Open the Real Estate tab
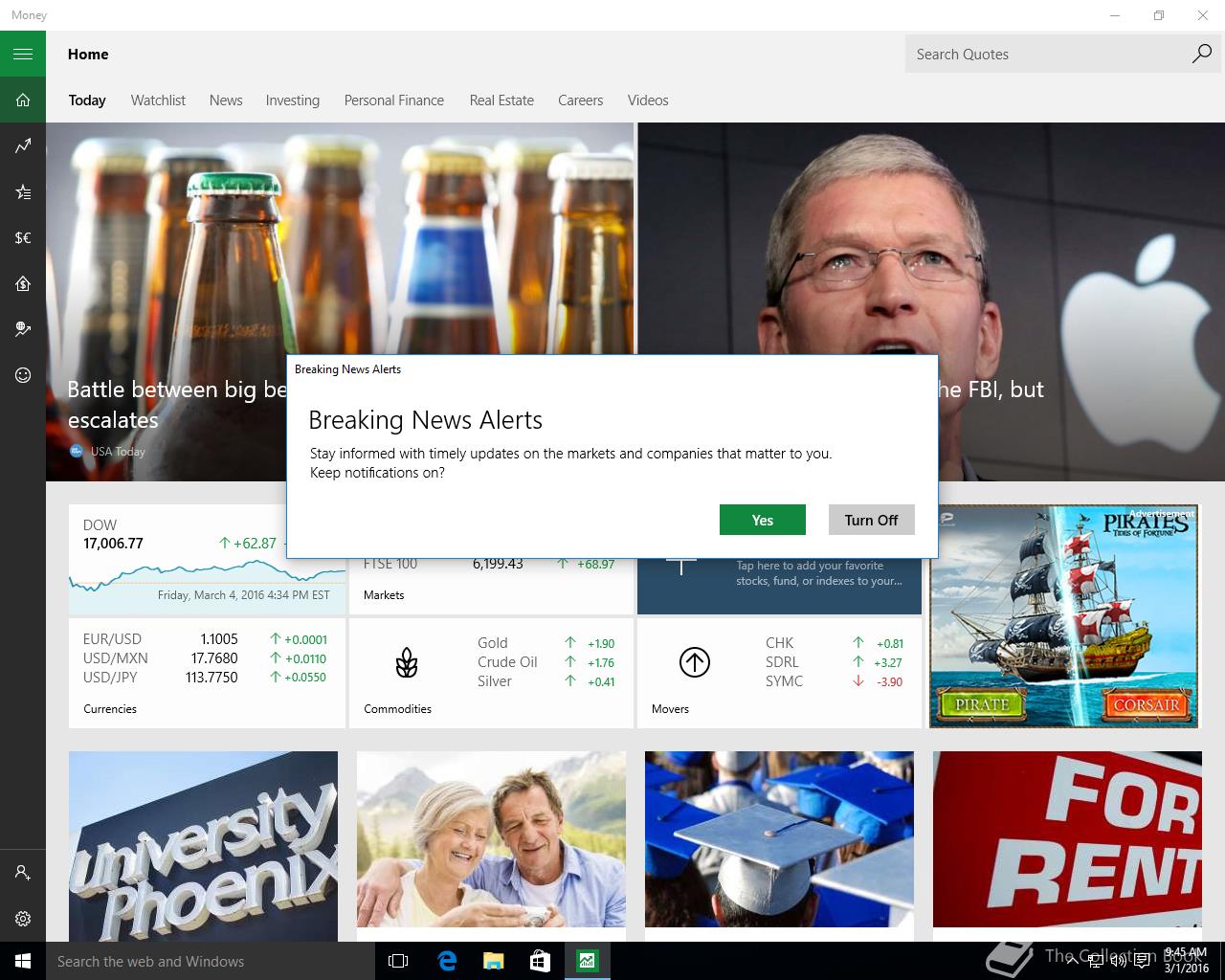1225x980 pixels. pyautogui.click(x=501, y=100)
